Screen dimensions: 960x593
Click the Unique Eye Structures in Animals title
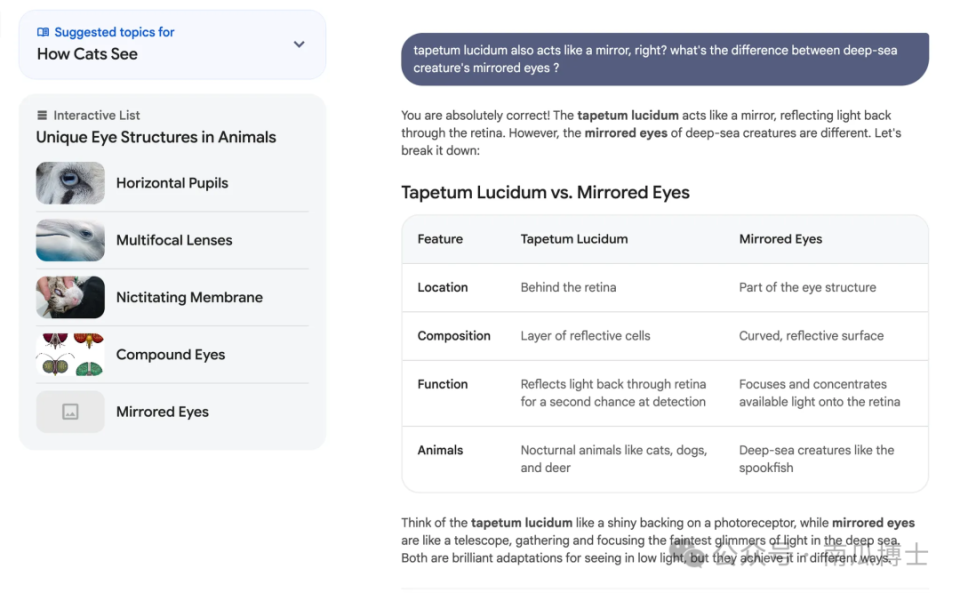tap(156, 137)
